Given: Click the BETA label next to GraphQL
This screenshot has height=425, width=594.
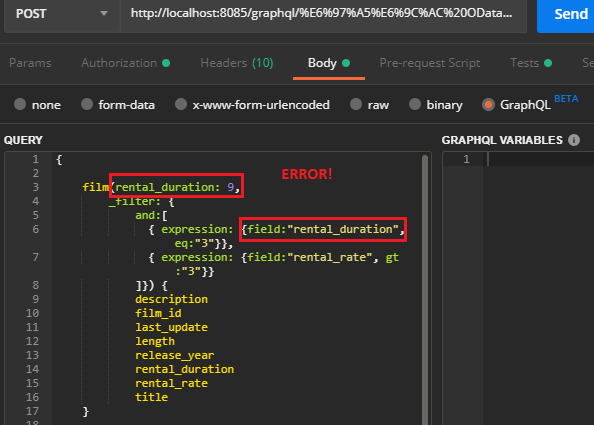Looking at the screenshot, I should pyautogui.click(x=566, y=99).
